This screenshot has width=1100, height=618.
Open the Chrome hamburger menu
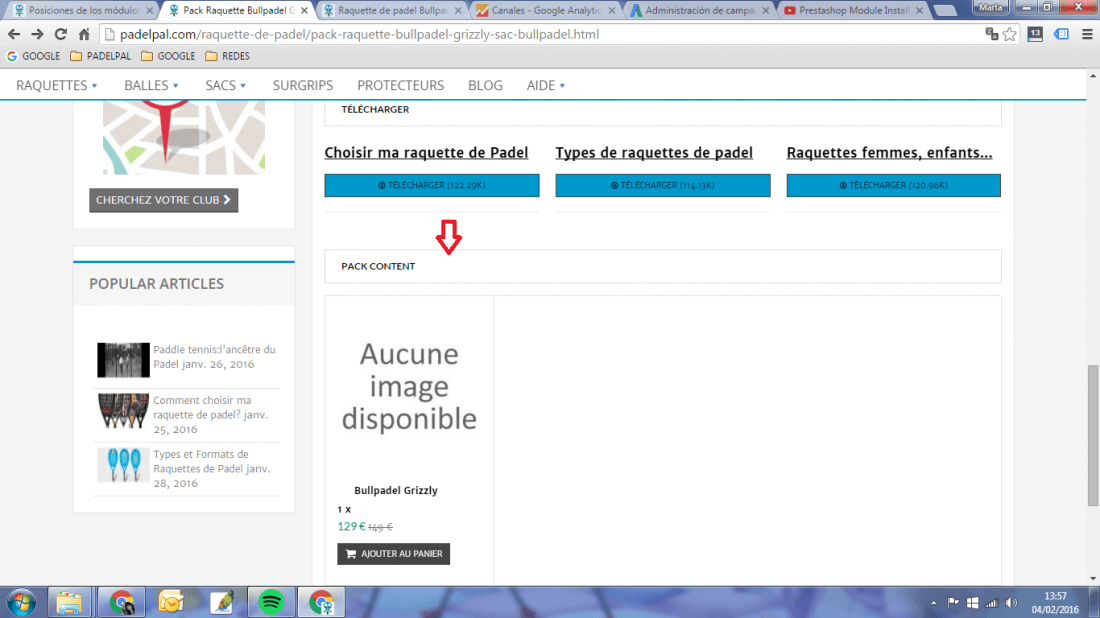(x=1087, y=34)
